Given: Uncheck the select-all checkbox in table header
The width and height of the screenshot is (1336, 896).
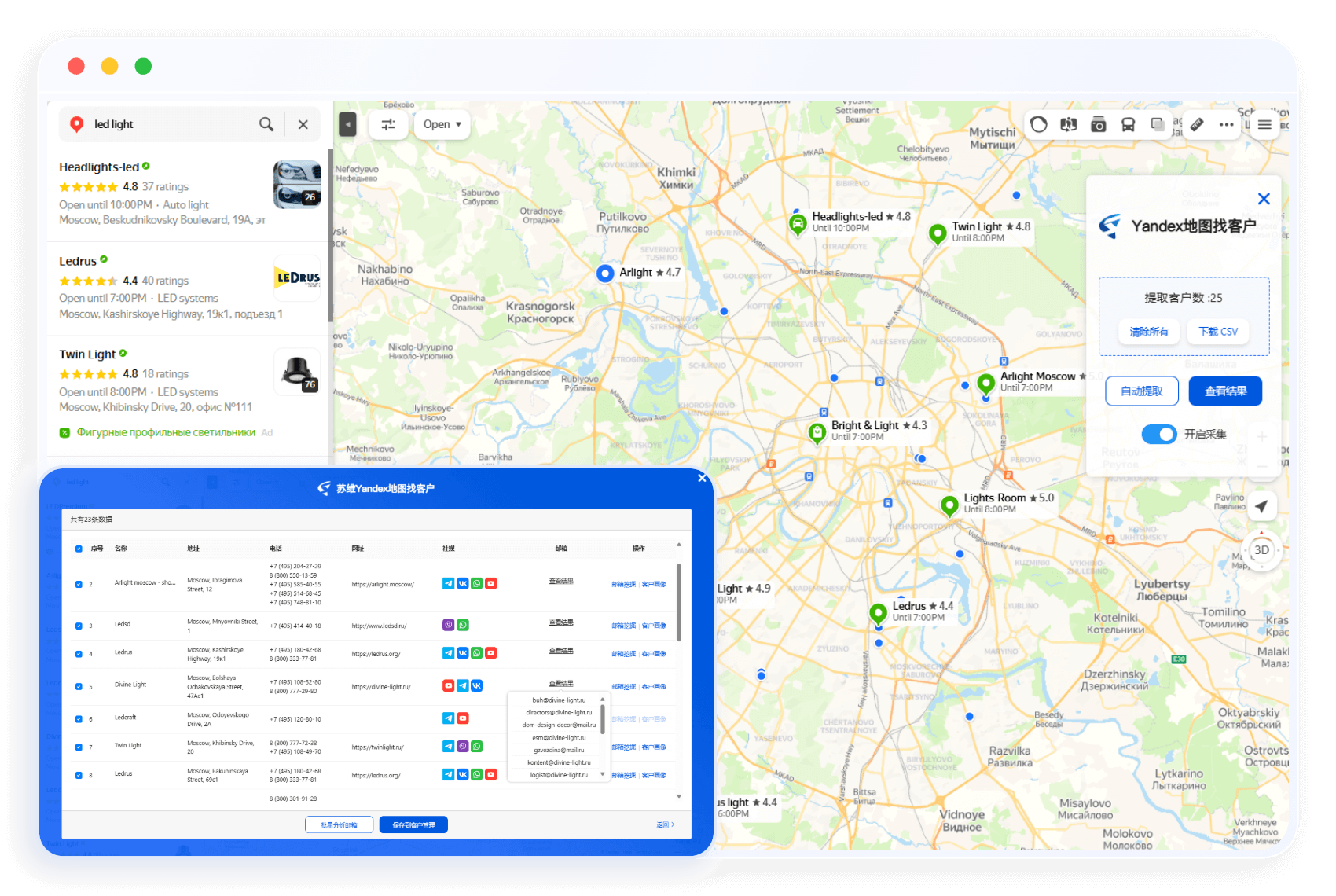Looking at the screenshot, I should click(x=79, y=549).
